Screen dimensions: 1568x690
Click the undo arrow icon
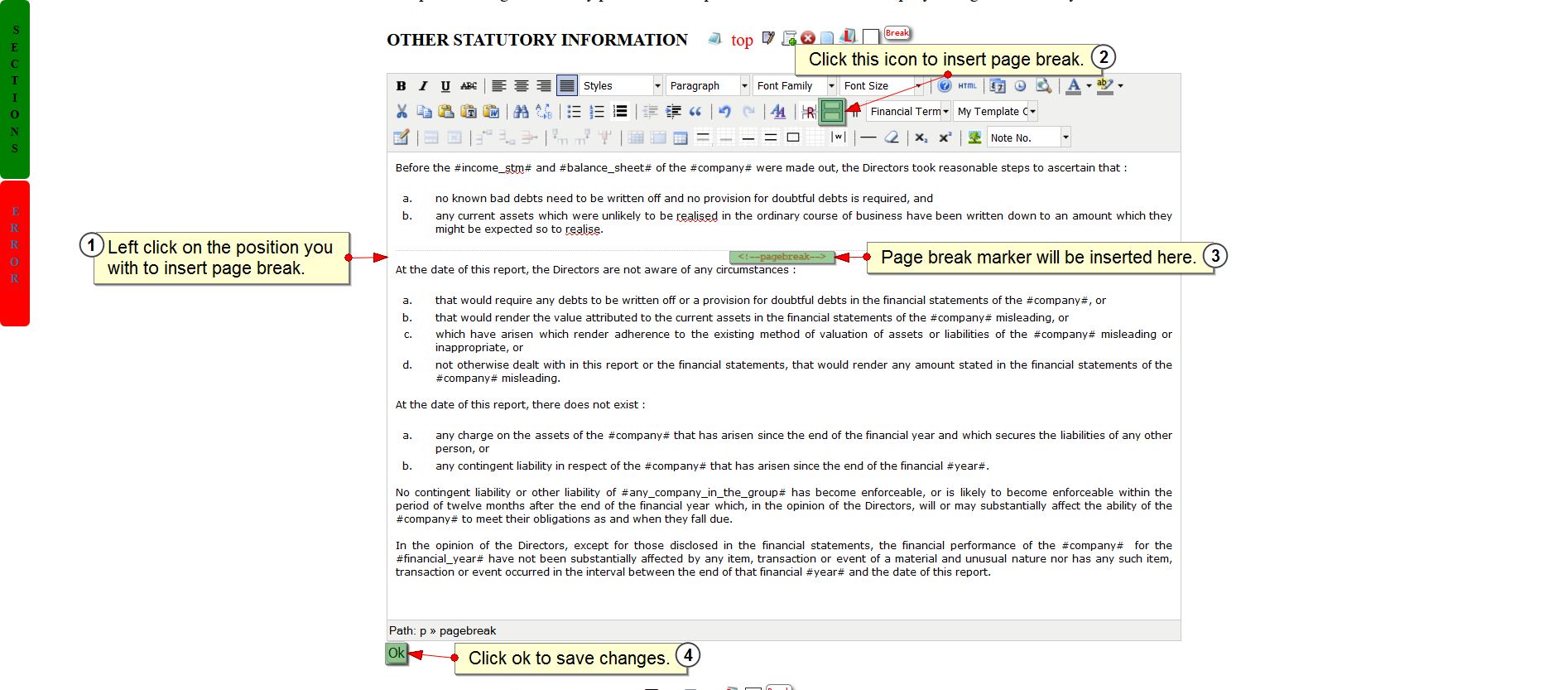724,112
